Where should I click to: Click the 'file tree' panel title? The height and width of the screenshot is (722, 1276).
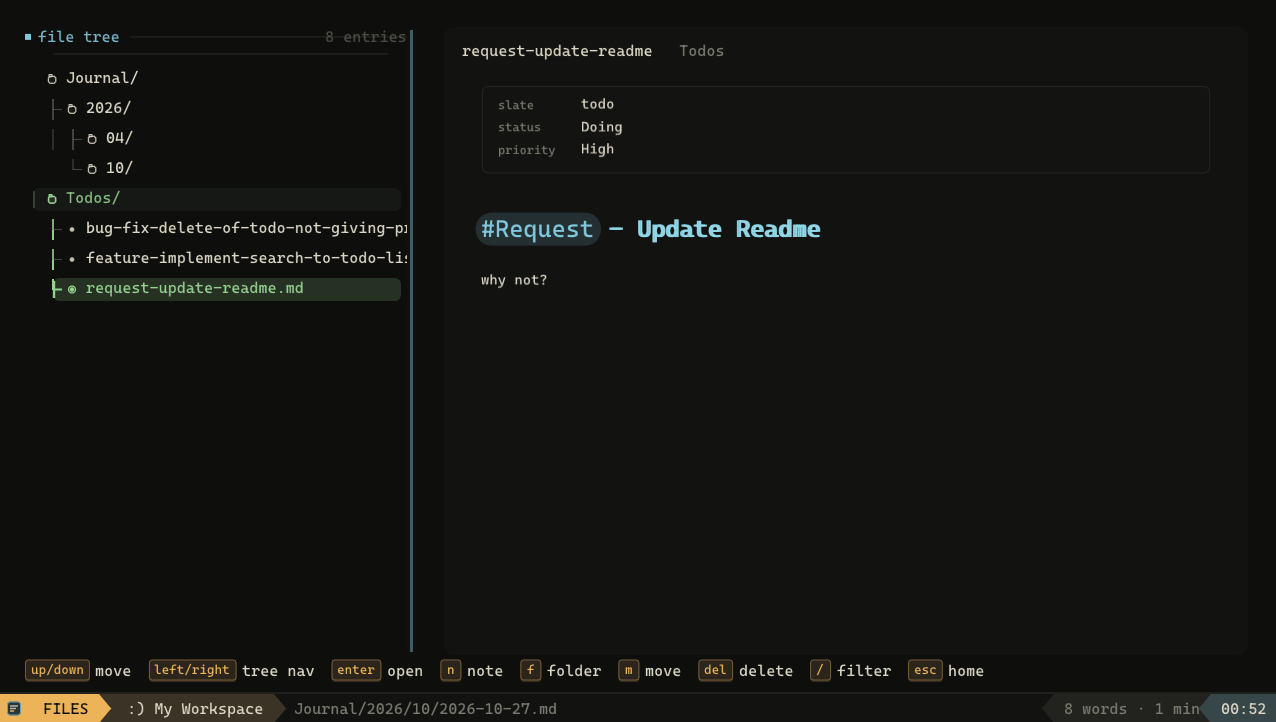[x=78, y=37]
